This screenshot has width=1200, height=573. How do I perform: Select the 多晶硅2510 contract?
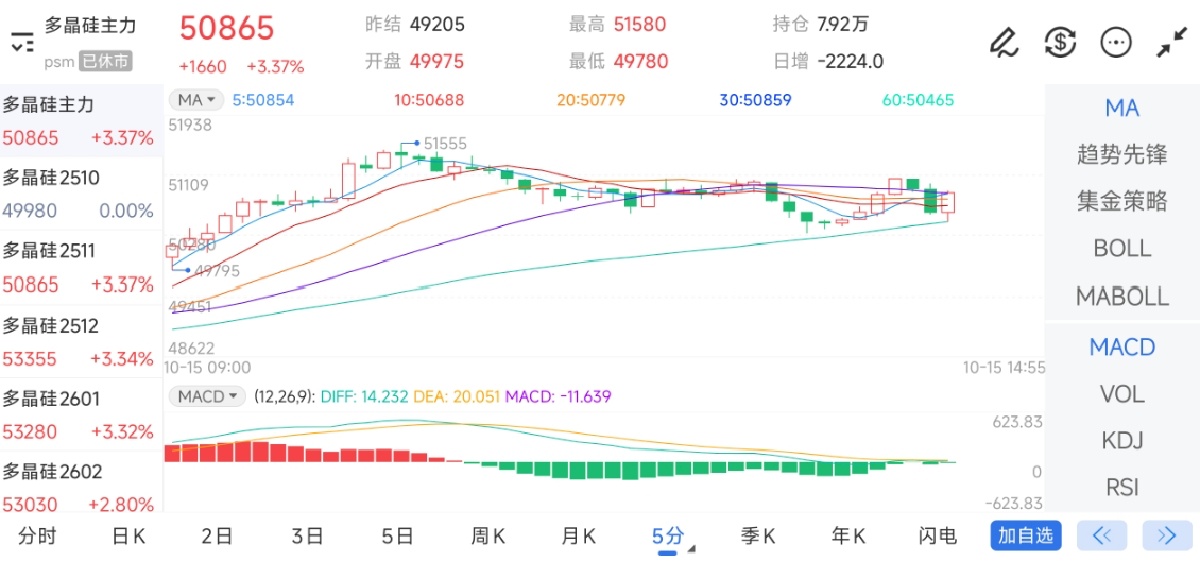click(81, 194)
